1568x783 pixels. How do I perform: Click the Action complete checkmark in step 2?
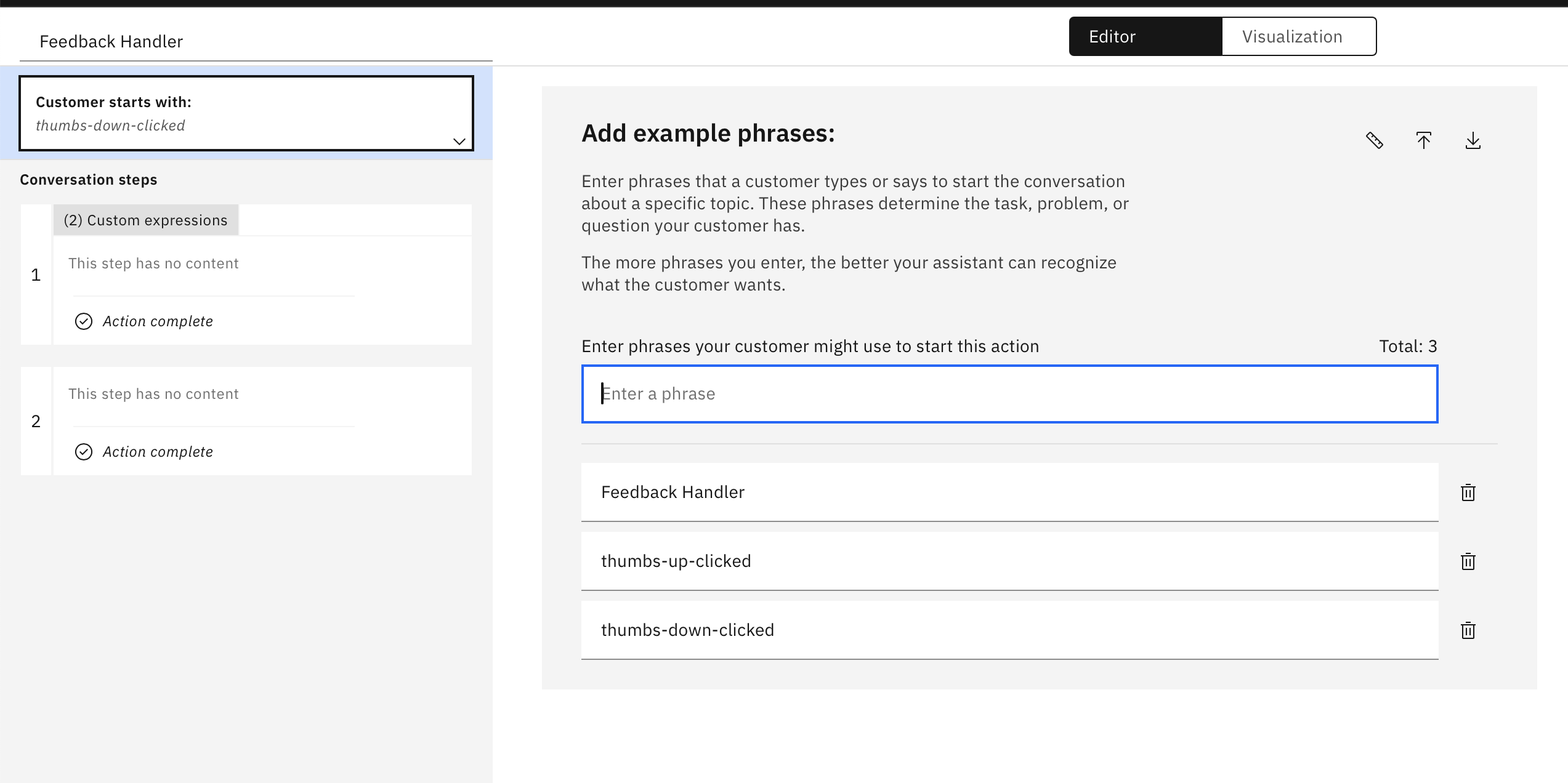[x=84, y=452]
